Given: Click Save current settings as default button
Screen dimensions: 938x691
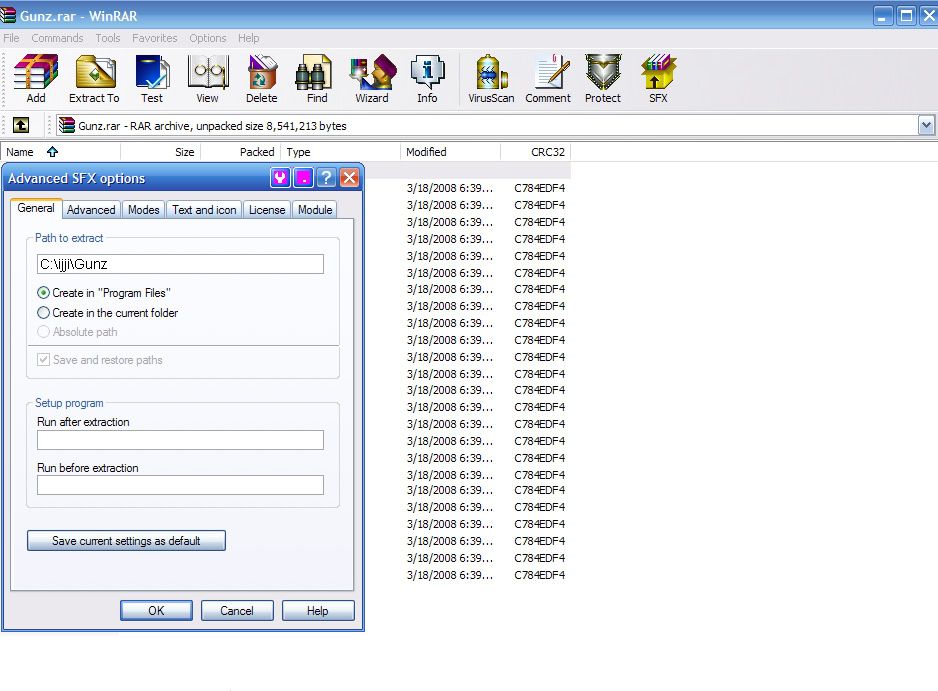Looking at the screenshot, I should click(126, 541).
